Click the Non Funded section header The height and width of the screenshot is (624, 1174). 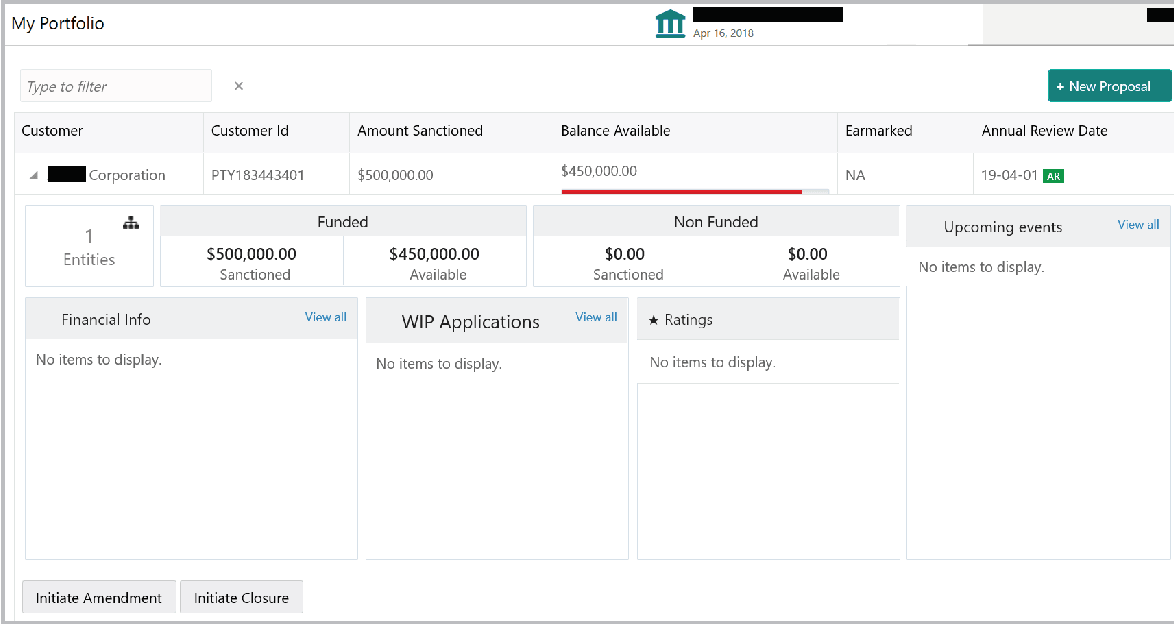716,221
